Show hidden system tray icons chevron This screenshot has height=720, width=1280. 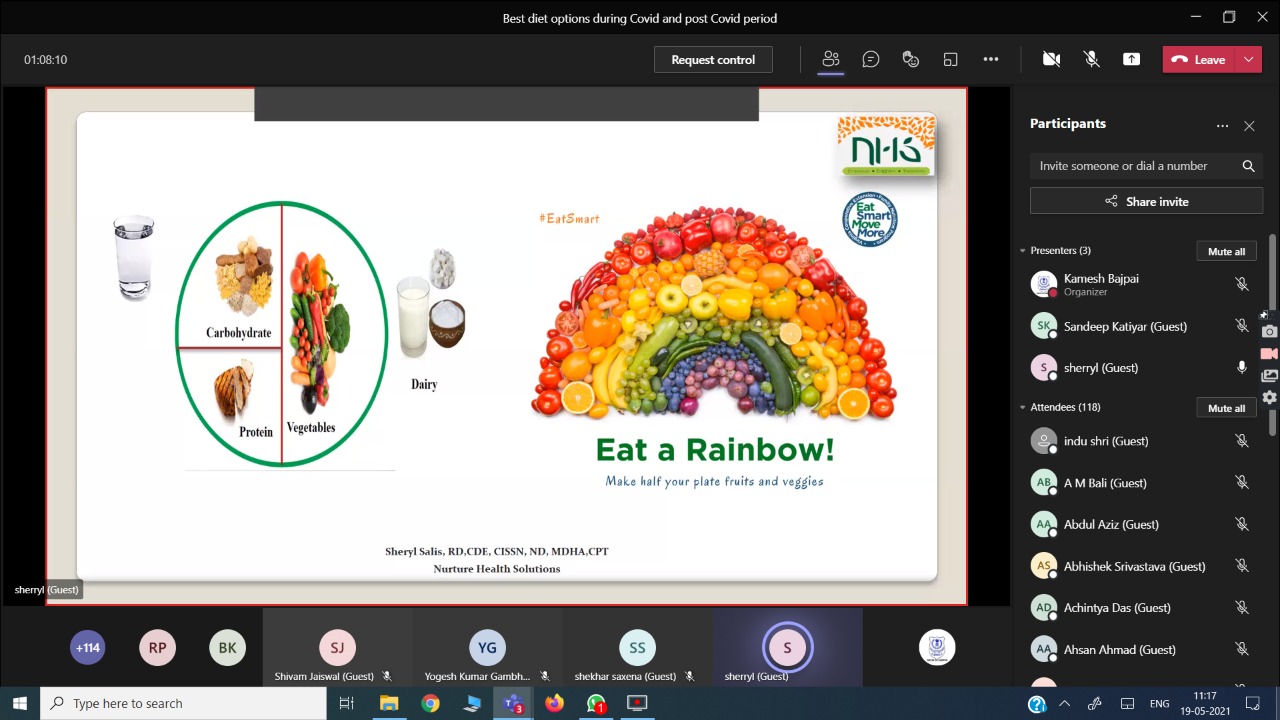point(1067,703)
